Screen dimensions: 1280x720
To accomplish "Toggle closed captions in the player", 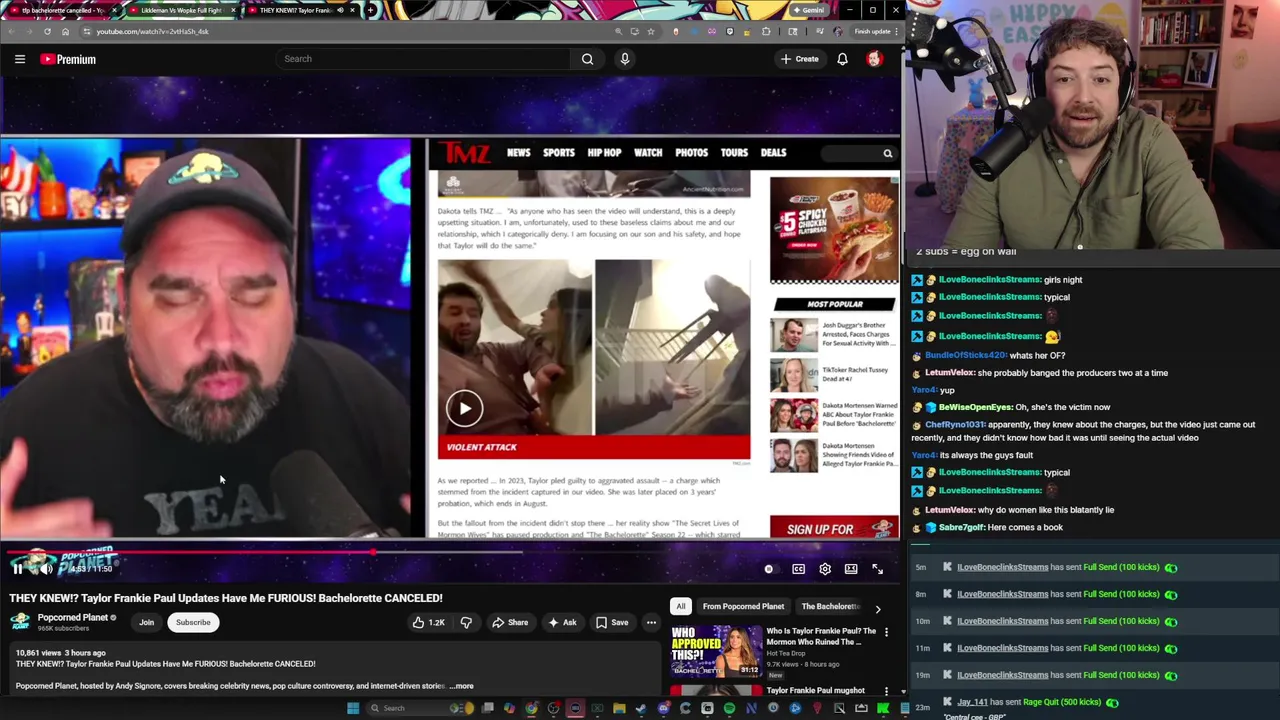I will pos(798,569).
